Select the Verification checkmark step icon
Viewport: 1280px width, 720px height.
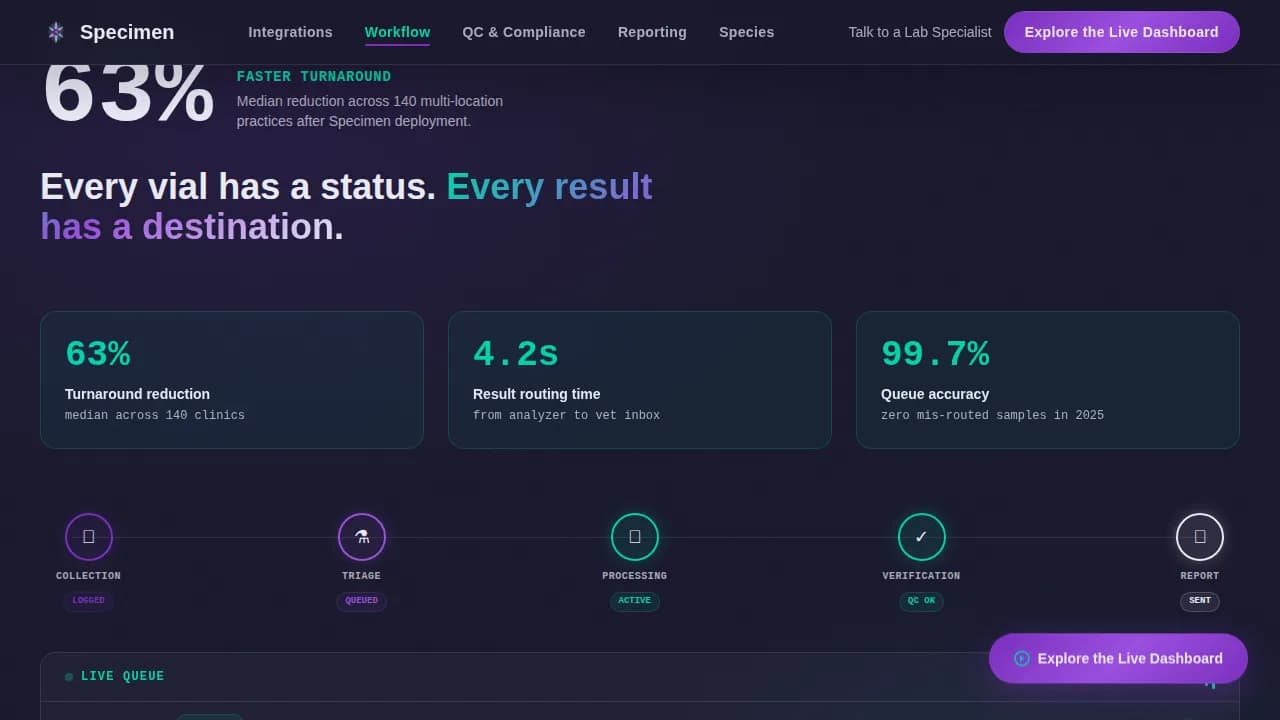[922, 537]
